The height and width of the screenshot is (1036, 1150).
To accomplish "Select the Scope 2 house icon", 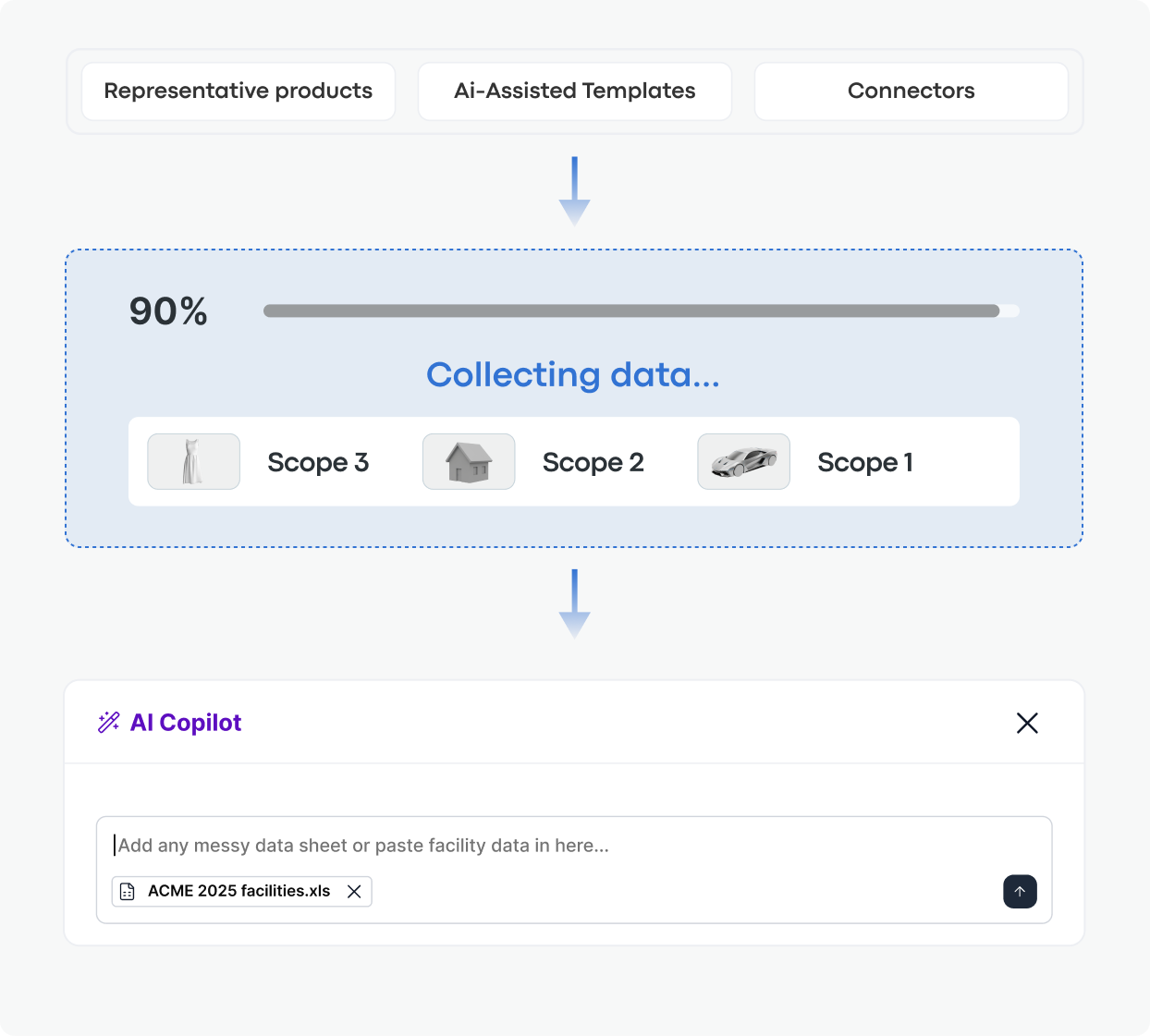I will 469,461.
